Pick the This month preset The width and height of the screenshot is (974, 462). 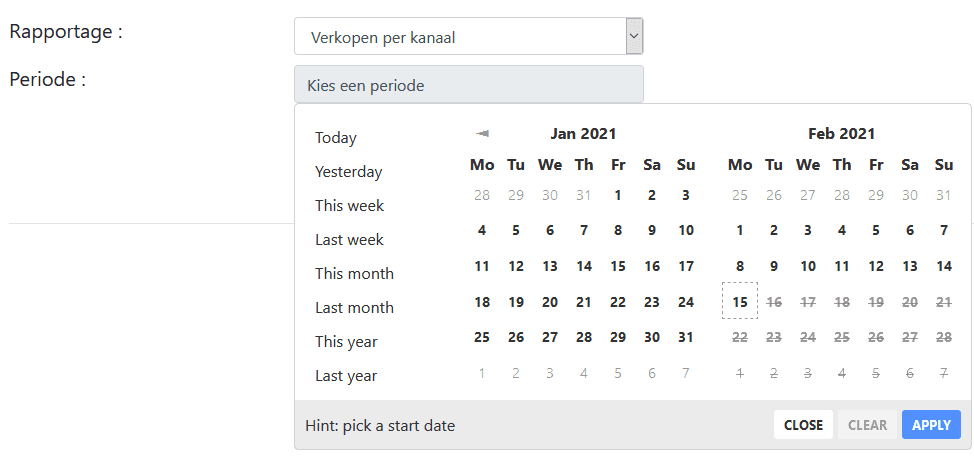click(354, 274)
